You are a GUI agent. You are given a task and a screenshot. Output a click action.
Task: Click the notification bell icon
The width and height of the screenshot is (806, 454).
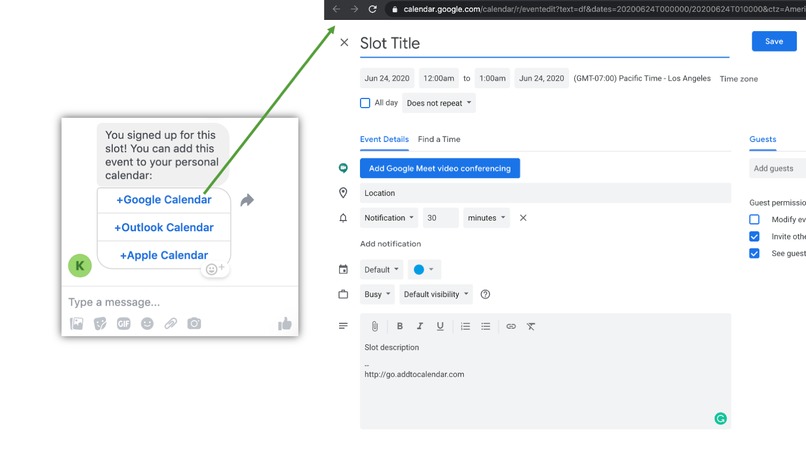tap(343, 218)
